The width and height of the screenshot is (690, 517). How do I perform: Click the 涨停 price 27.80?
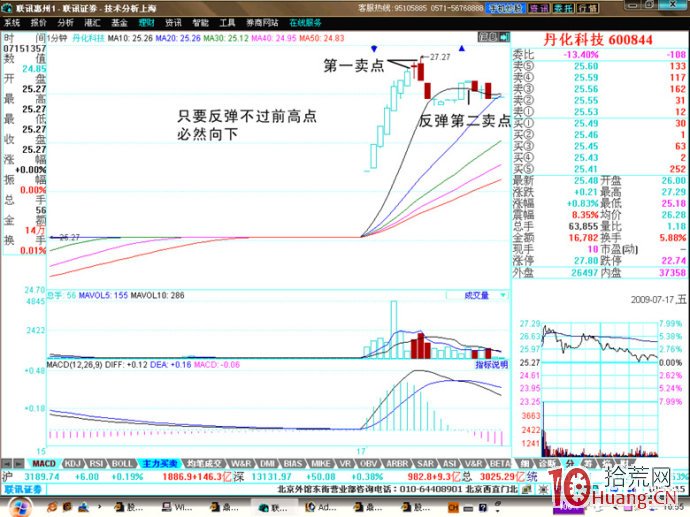[586, 260]
